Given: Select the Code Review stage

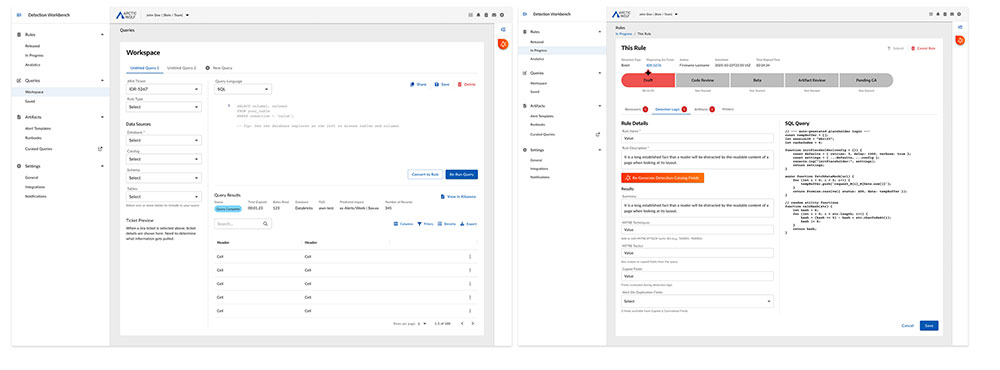Looking at the screenshot, I should (702, 80).
